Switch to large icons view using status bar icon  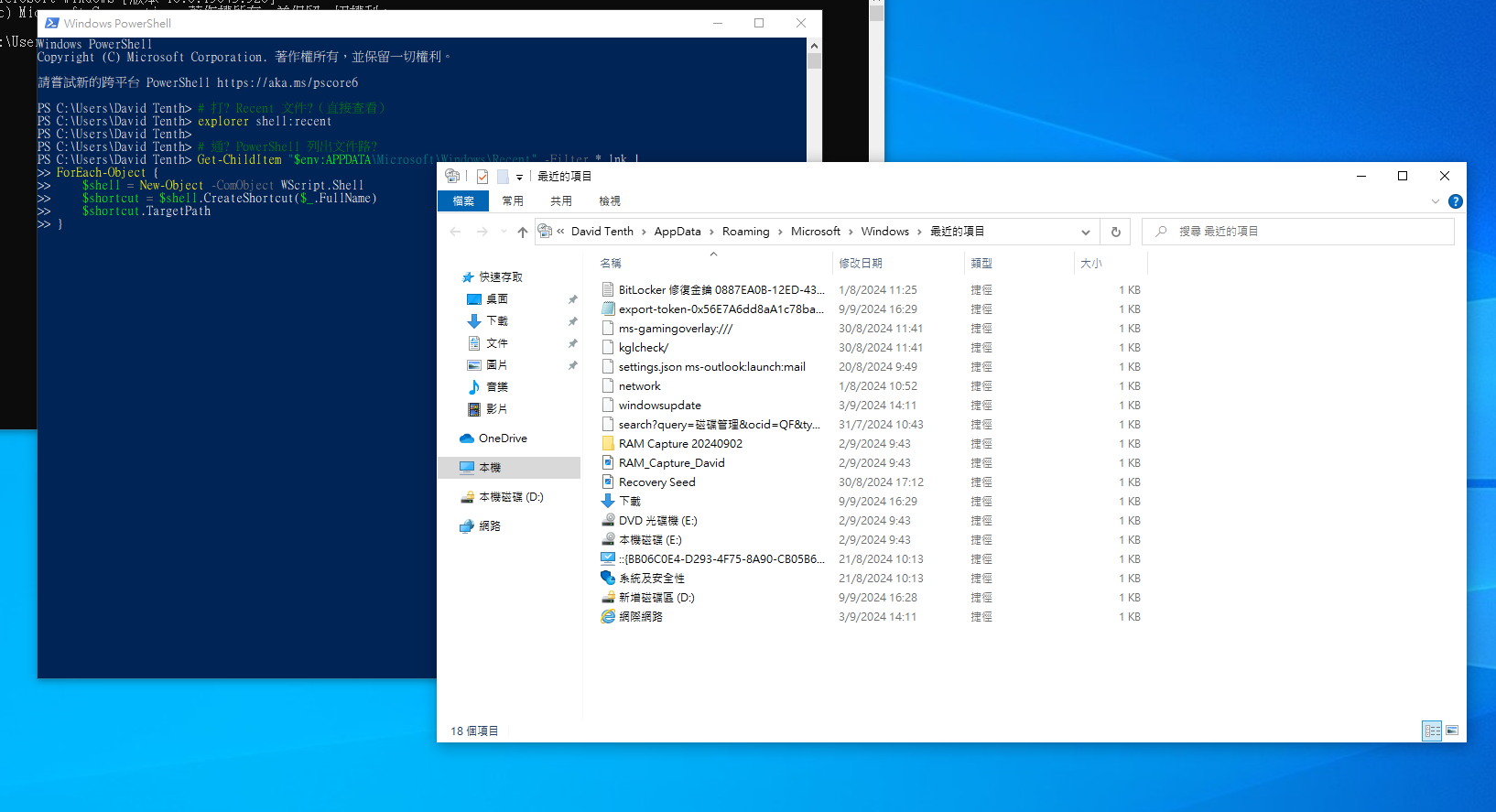tap(1452, 731)
